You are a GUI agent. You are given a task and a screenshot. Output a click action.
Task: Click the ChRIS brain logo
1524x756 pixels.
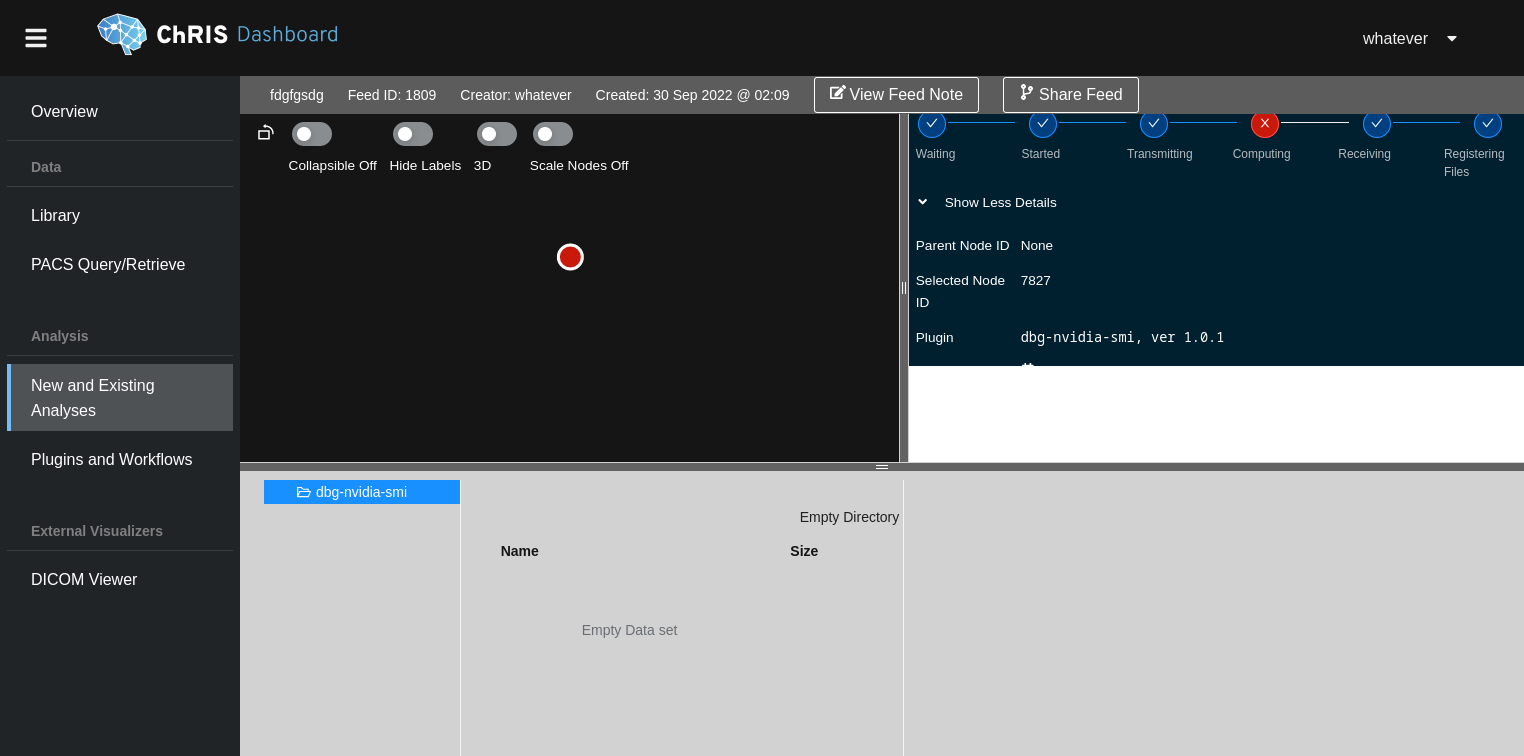(122, 34)
